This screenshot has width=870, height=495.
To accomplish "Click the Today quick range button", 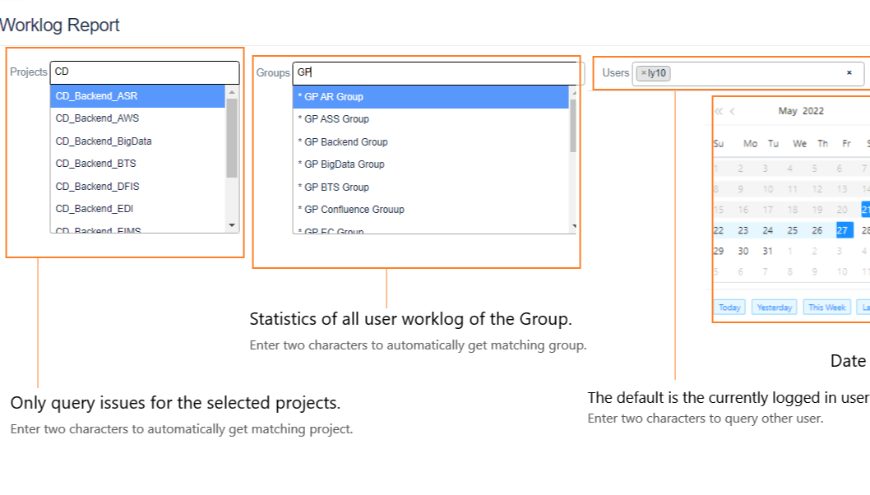I will (730, 308).
